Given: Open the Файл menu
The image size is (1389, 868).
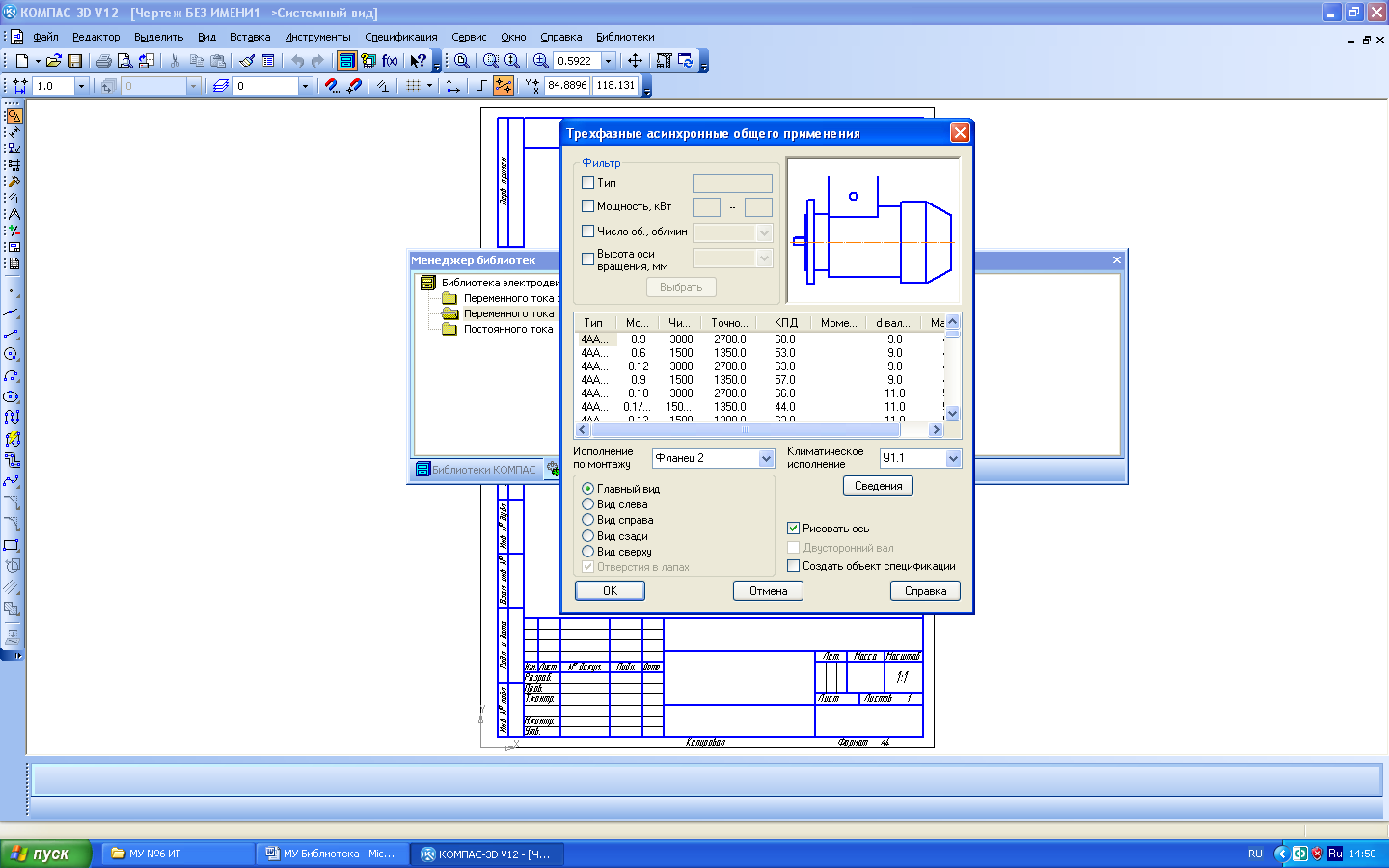Looking at the screenshot, I should [45, 37].
